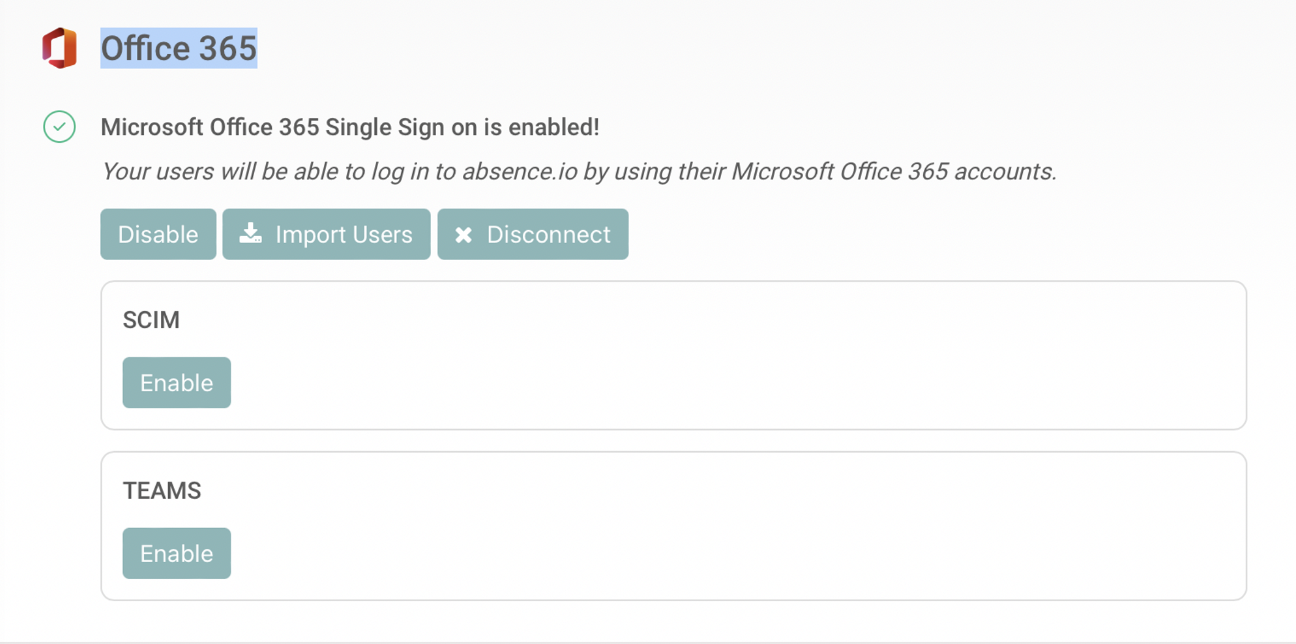Click empty area inside the TEAMS panel
This screenshot has width=1296, height=644.
tap(700, 540)
